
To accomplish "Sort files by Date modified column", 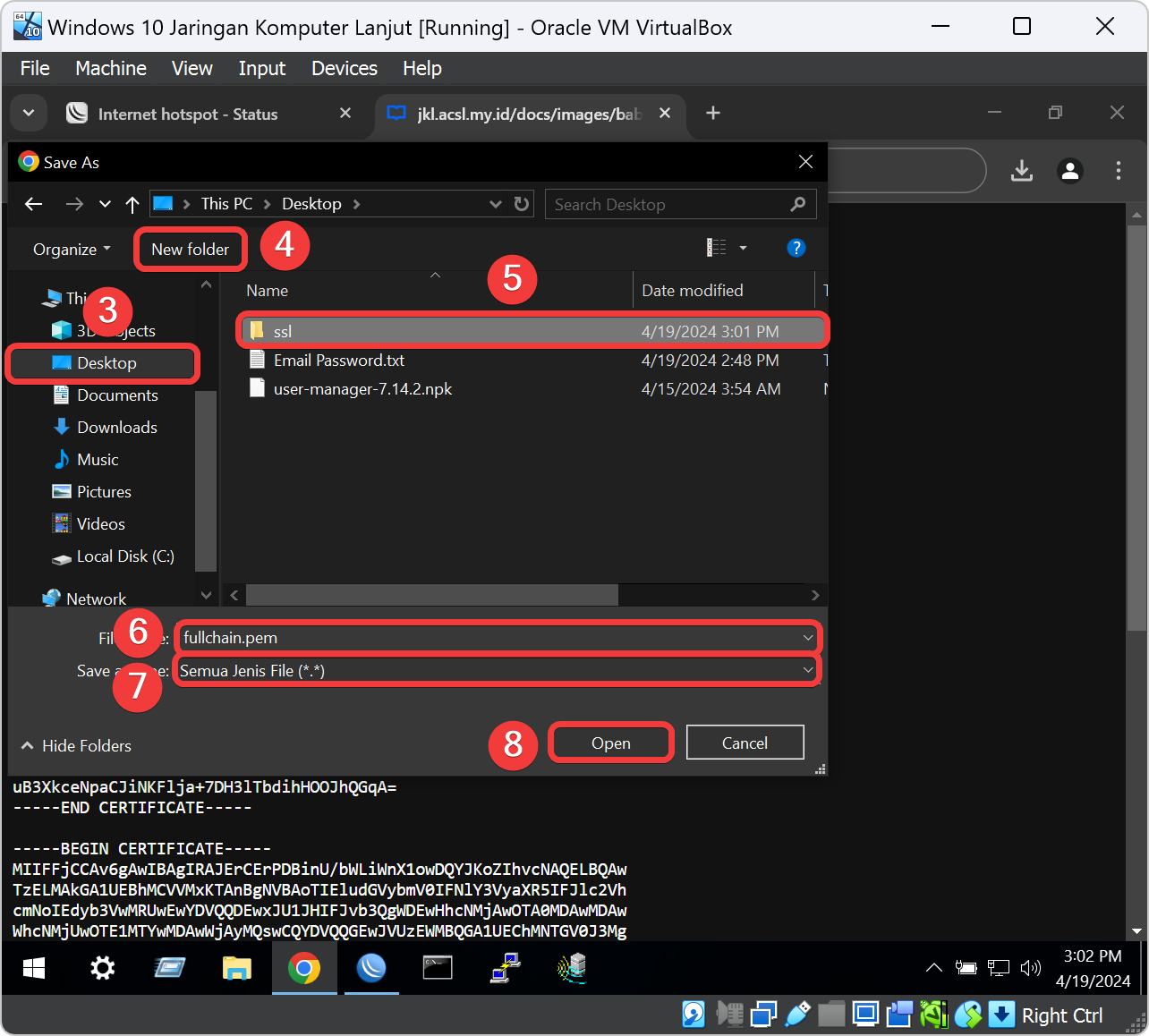I will tap(723, 290).
